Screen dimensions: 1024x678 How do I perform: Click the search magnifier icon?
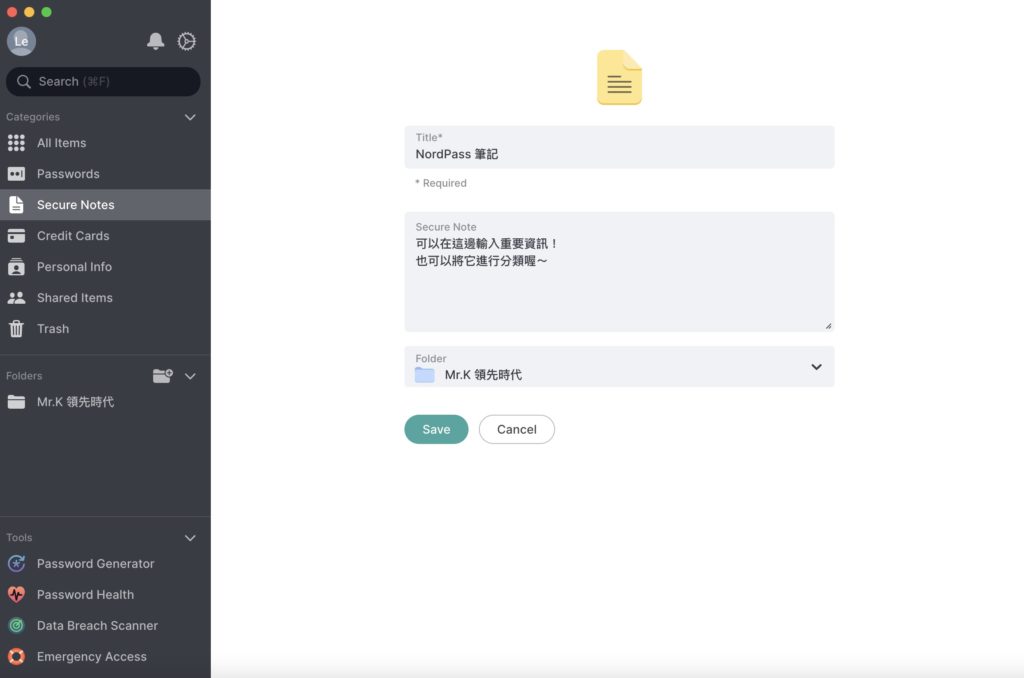coord(24,82)
